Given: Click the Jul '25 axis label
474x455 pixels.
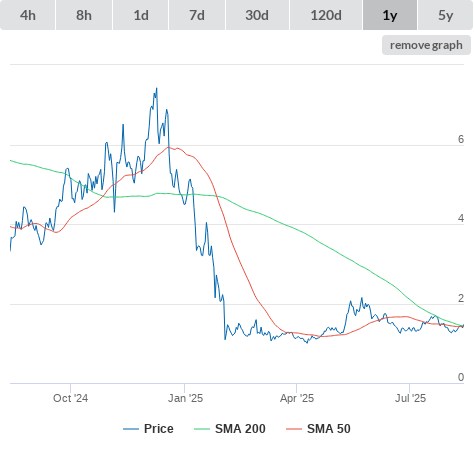Looking at the screenshot, I should [x=410, y=398].
